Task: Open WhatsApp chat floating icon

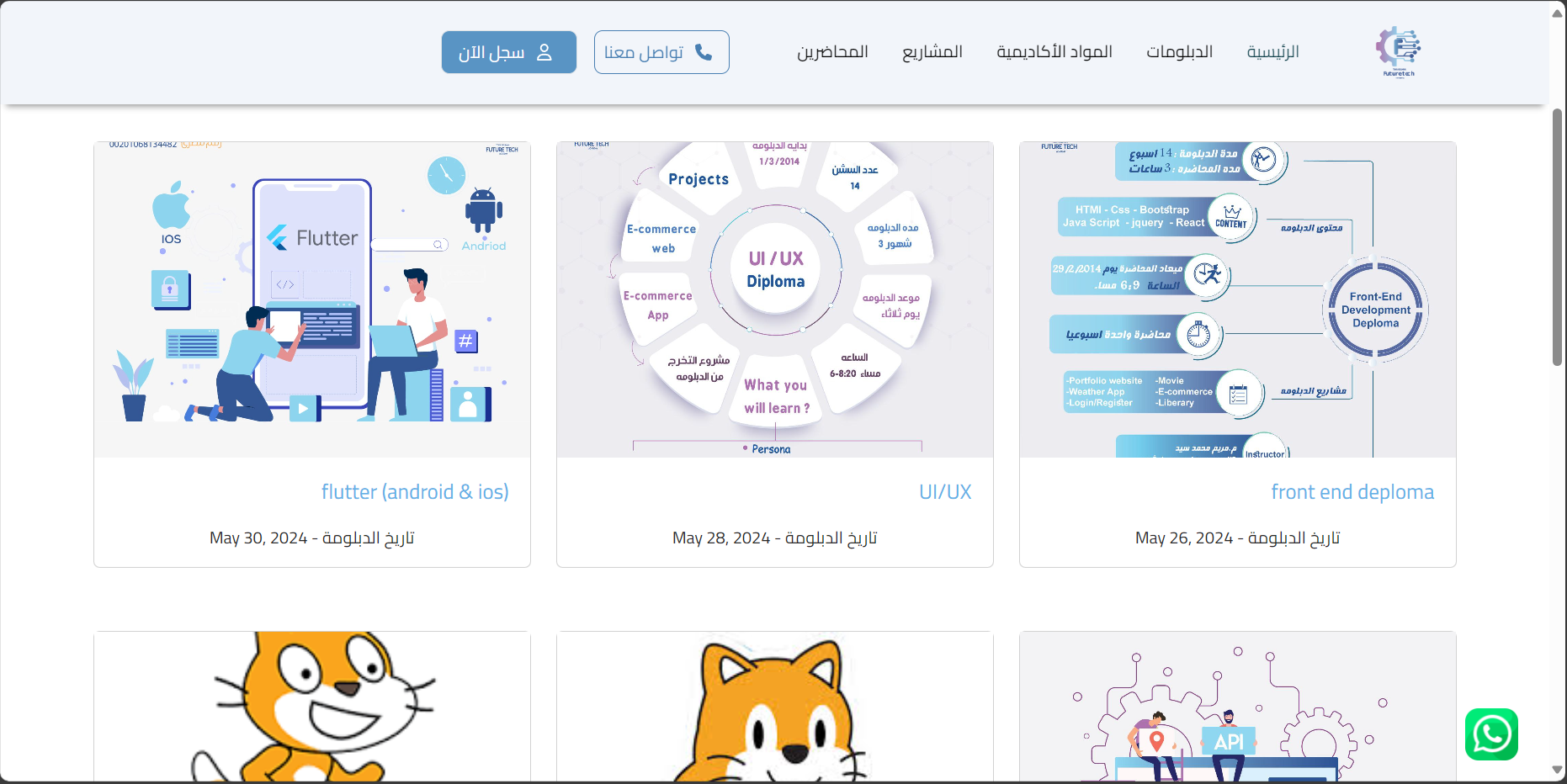Action: pos(1490,734)
